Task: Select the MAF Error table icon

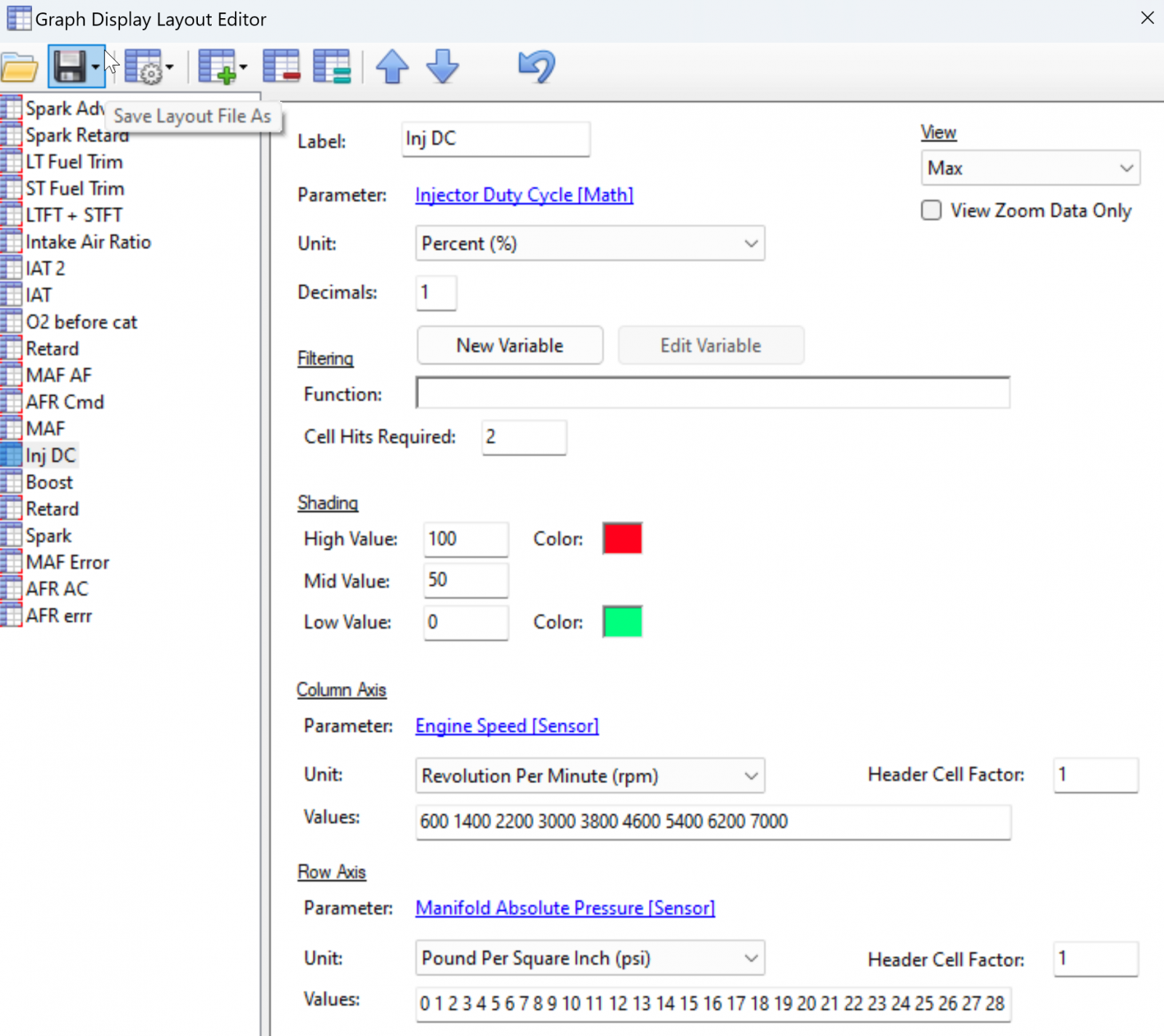Action: (x=11, y=562)
